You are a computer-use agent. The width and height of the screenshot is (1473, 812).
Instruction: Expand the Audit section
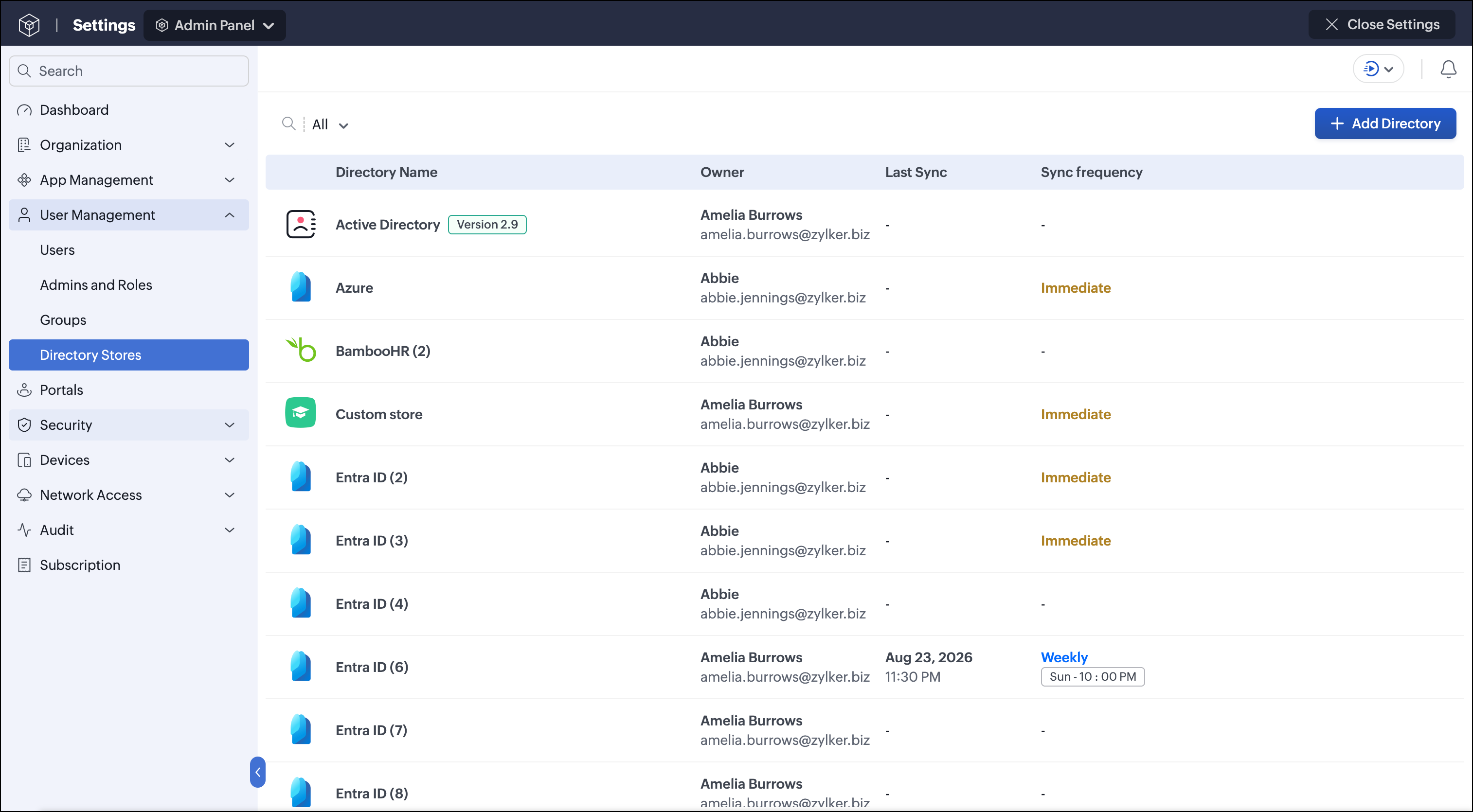point(128,530)
